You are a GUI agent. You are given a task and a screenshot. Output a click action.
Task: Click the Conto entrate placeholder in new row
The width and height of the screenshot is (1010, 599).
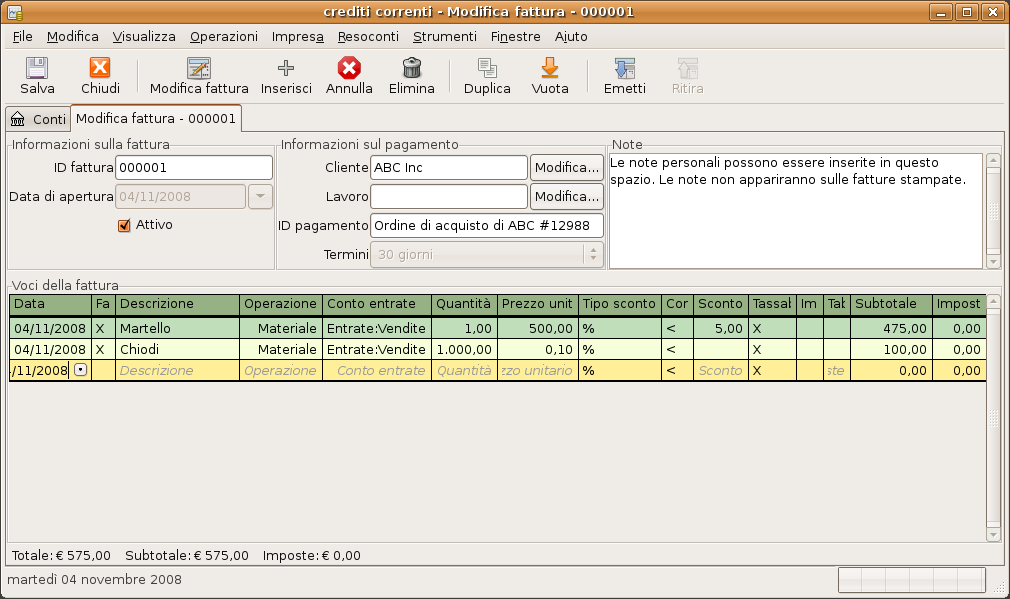[377, 370]
